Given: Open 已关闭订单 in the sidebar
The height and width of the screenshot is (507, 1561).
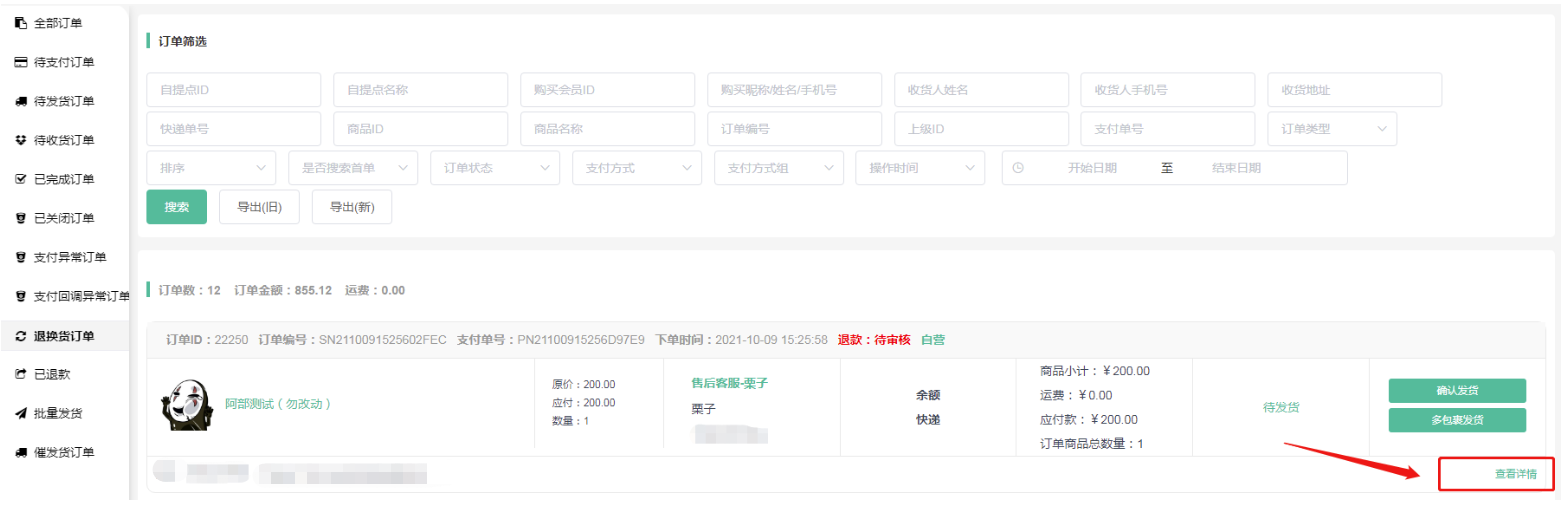Looking at the screenshot, I should [64, 218].
